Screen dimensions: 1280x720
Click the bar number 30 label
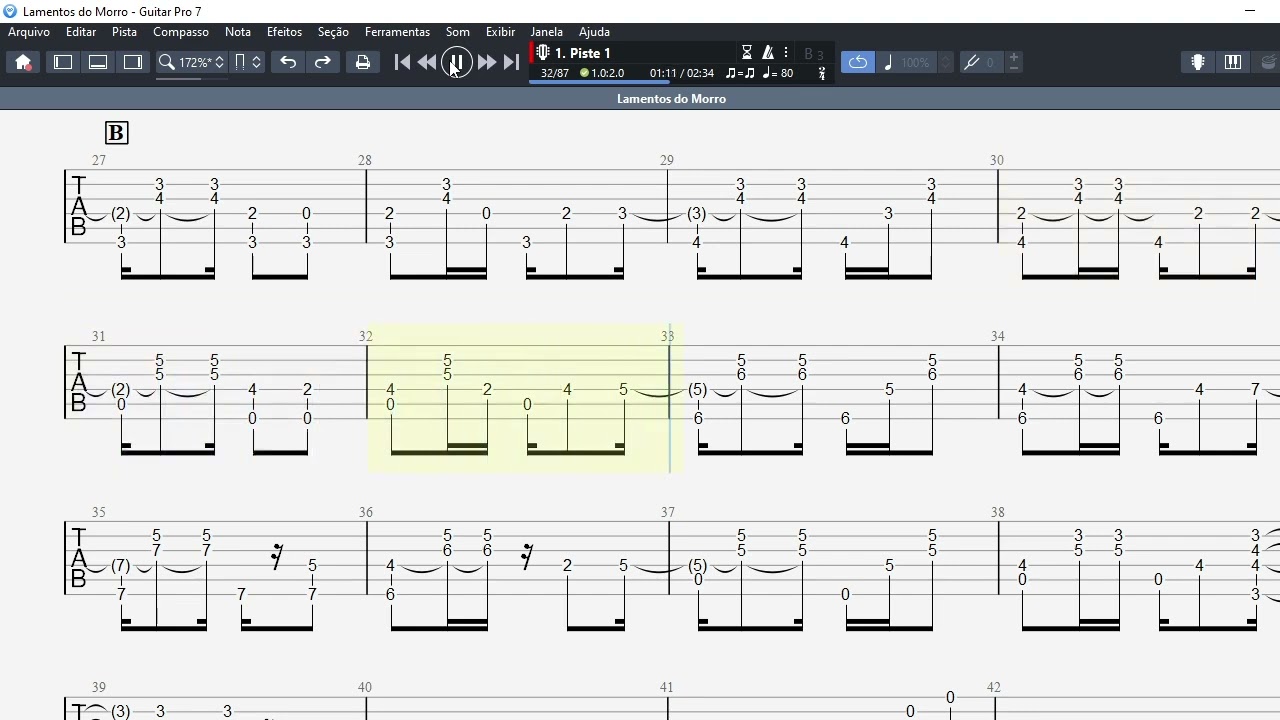click(997, 160)
